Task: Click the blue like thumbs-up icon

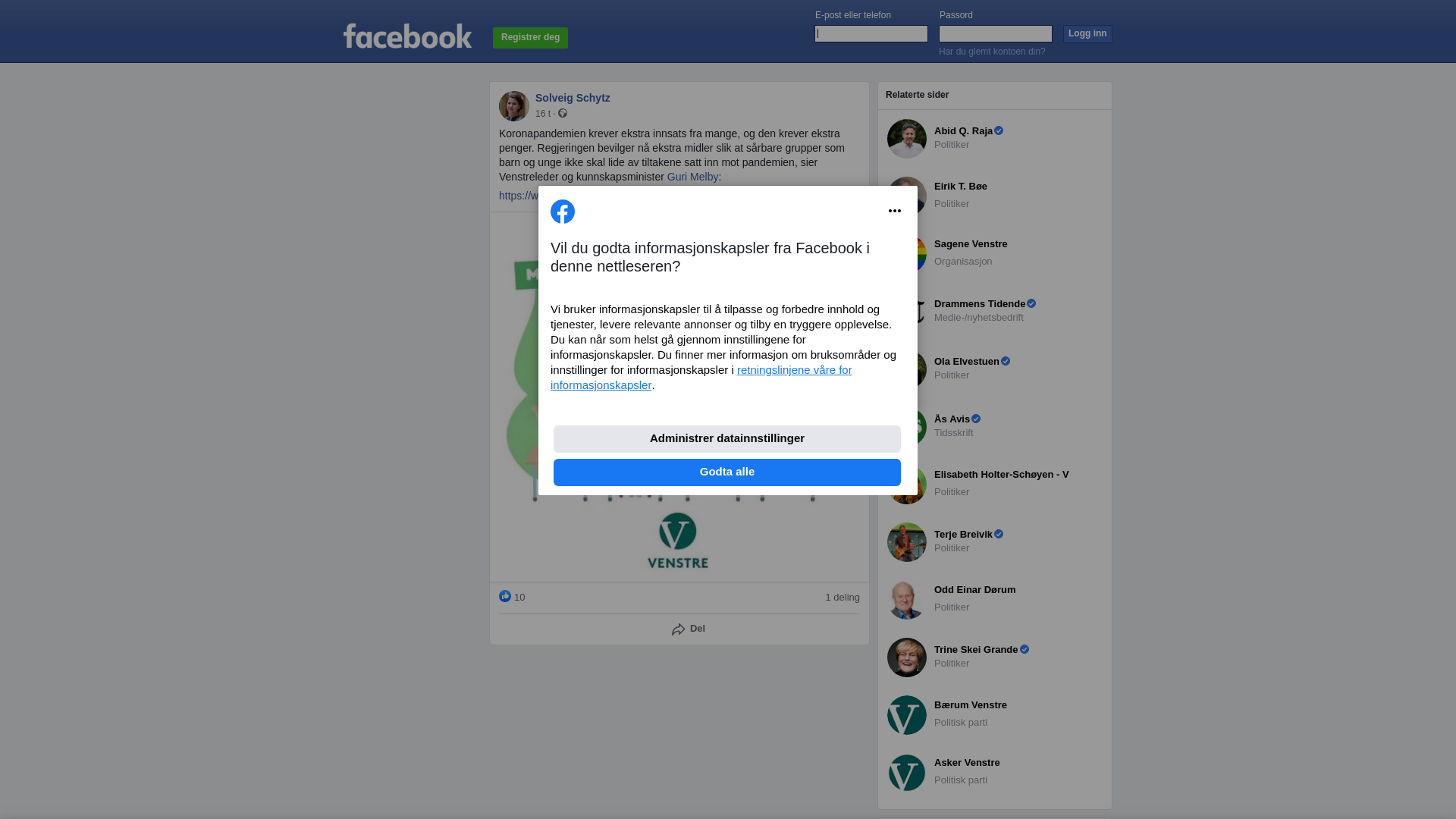Action: (x=505, y=596)
